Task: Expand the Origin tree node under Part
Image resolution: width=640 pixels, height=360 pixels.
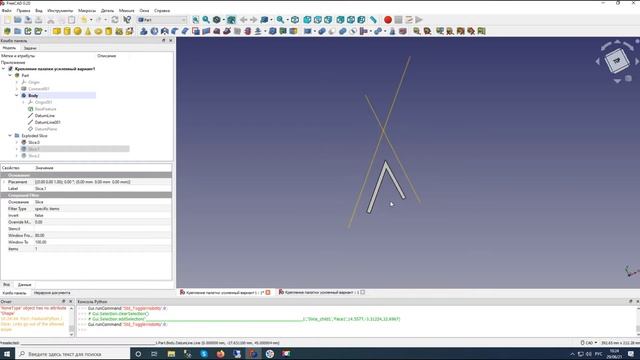Action: (x=17, y=82)
